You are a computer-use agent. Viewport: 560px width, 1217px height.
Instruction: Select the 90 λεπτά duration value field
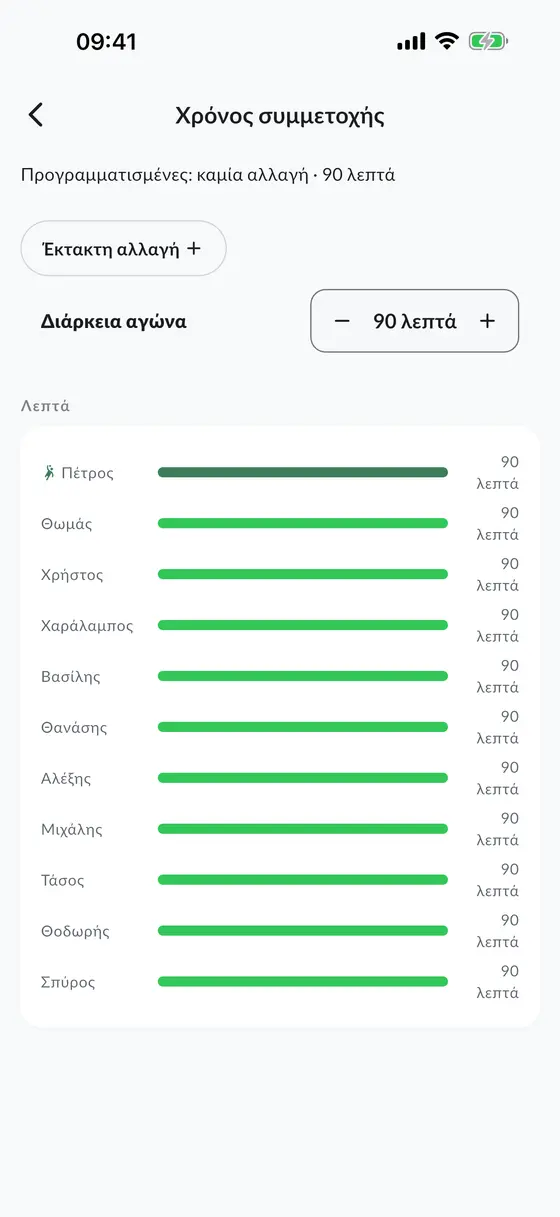[415, 321]
